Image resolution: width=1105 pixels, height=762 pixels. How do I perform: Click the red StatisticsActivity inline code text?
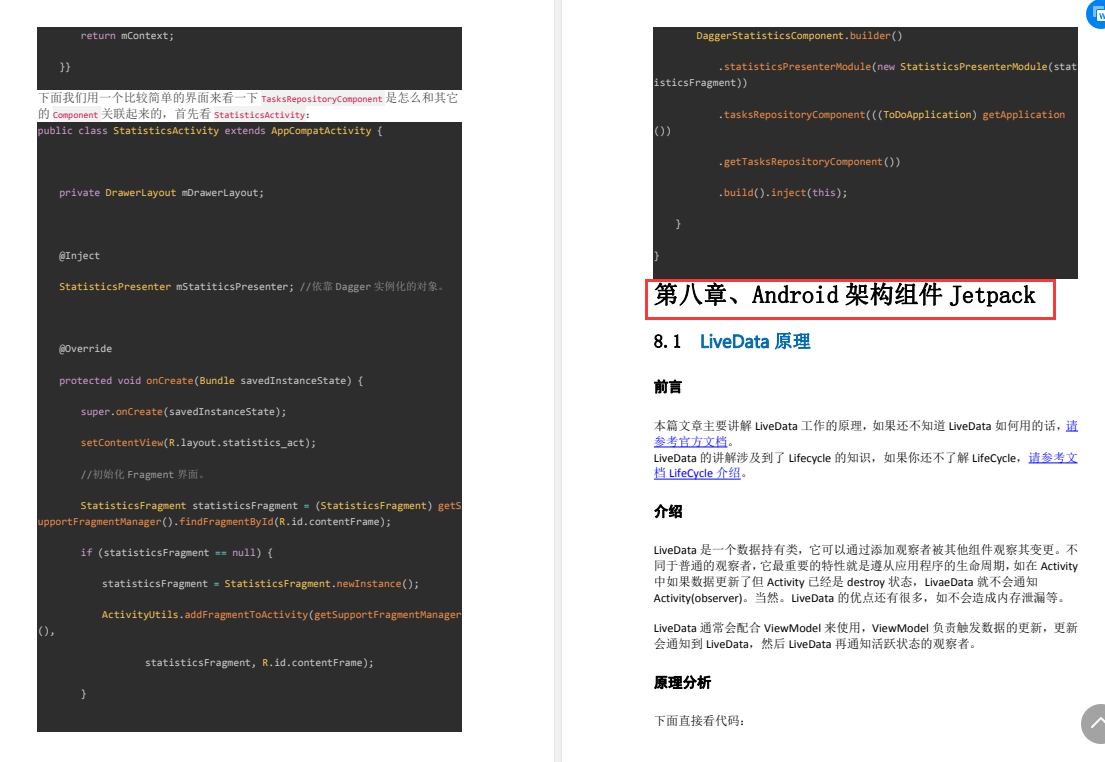click(259, 115)
